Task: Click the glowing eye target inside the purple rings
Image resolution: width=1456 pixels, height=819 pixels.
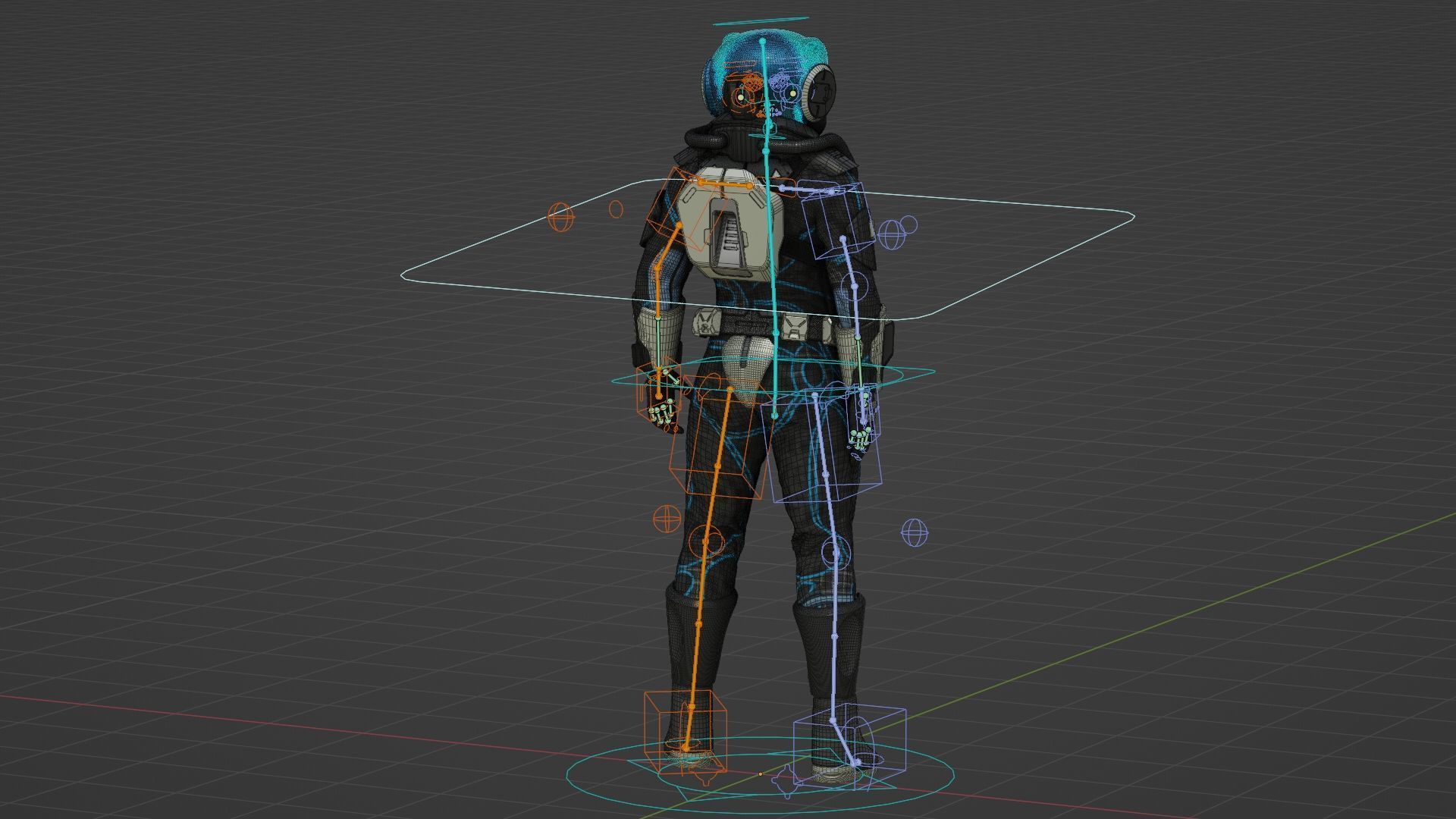Action: coord(792,93)
